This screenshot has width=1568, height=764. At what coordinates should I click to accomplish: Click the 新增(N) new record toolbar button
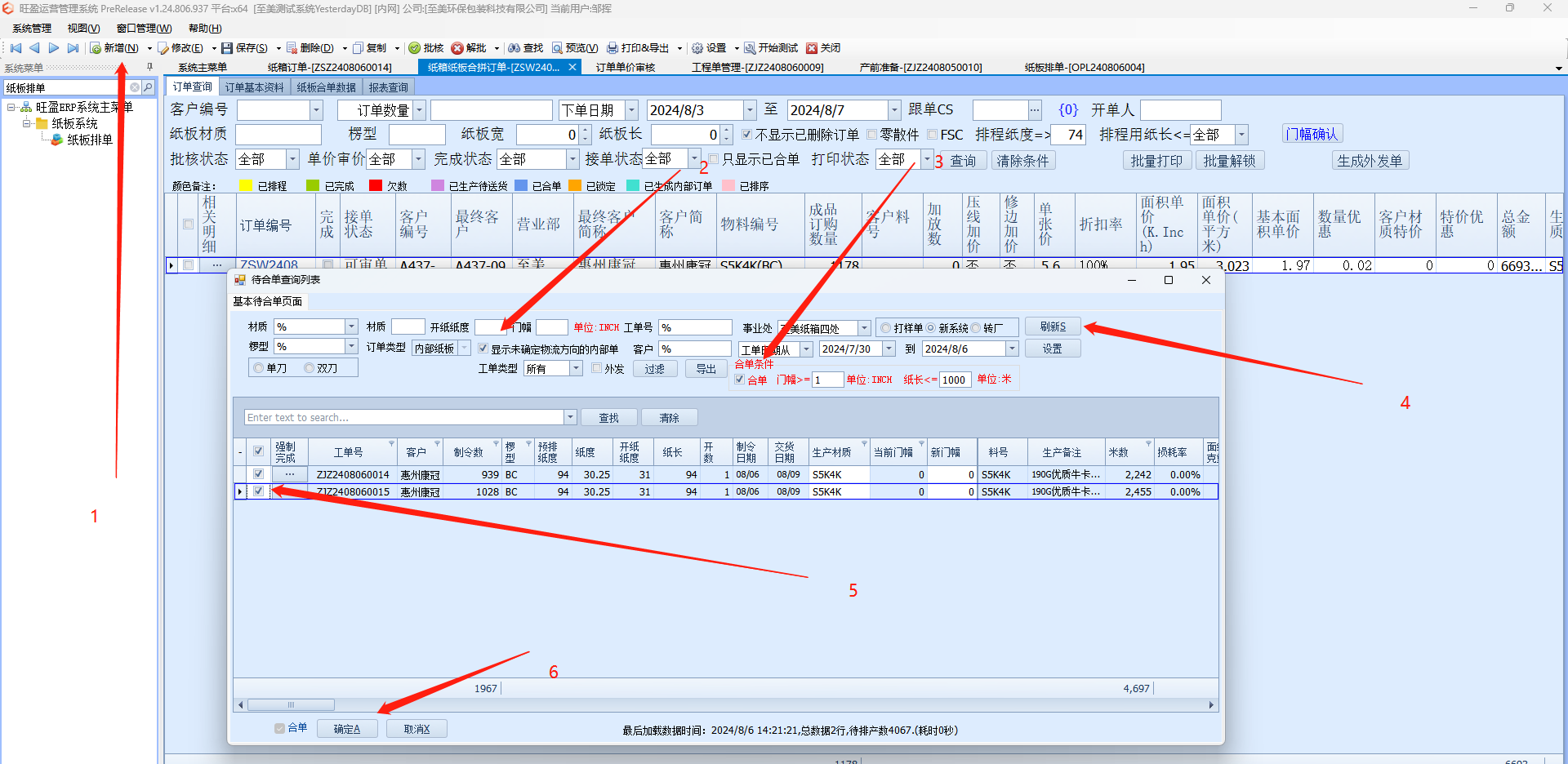point(114,48)
